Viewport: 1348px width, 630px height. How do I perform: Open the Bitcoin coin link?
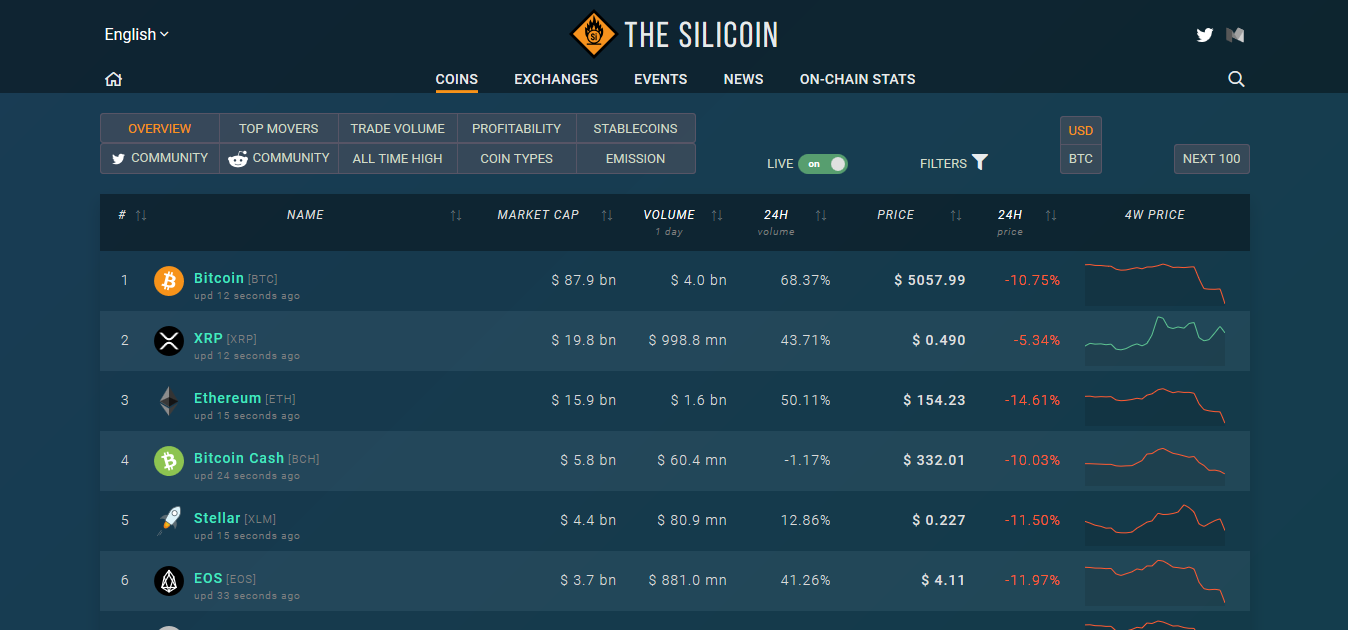tap(219, 278)
